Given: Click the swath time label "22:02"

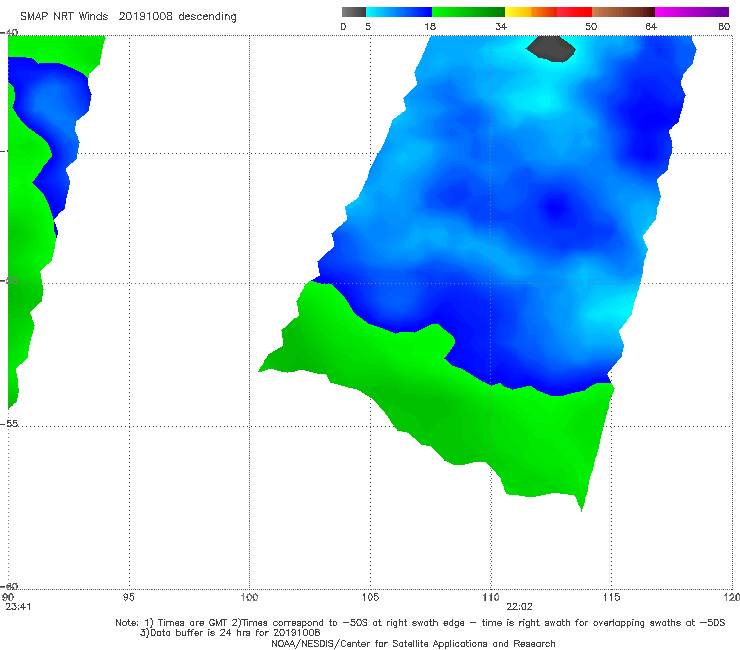Looking at the screenshot, I should pos(519,607).
